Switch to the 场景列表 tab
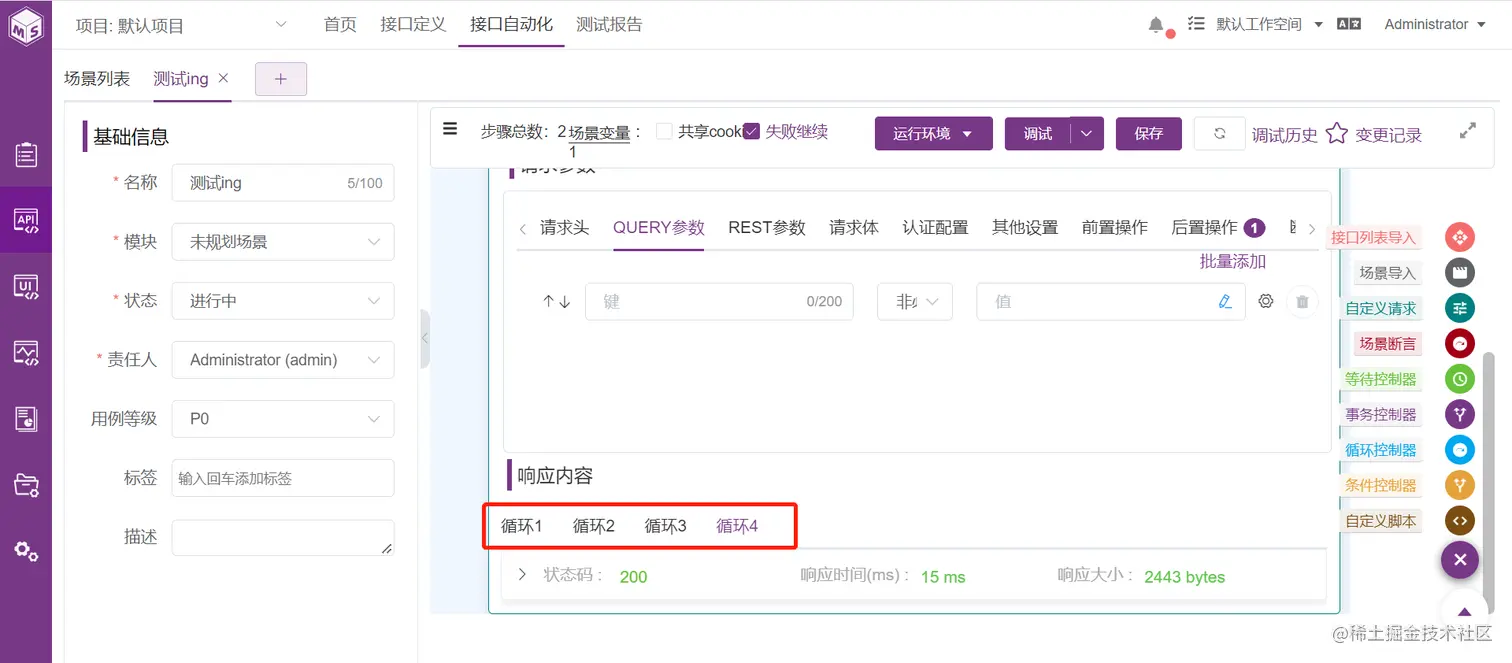This screenshot has height=663, width=1512. coord(97,79)
